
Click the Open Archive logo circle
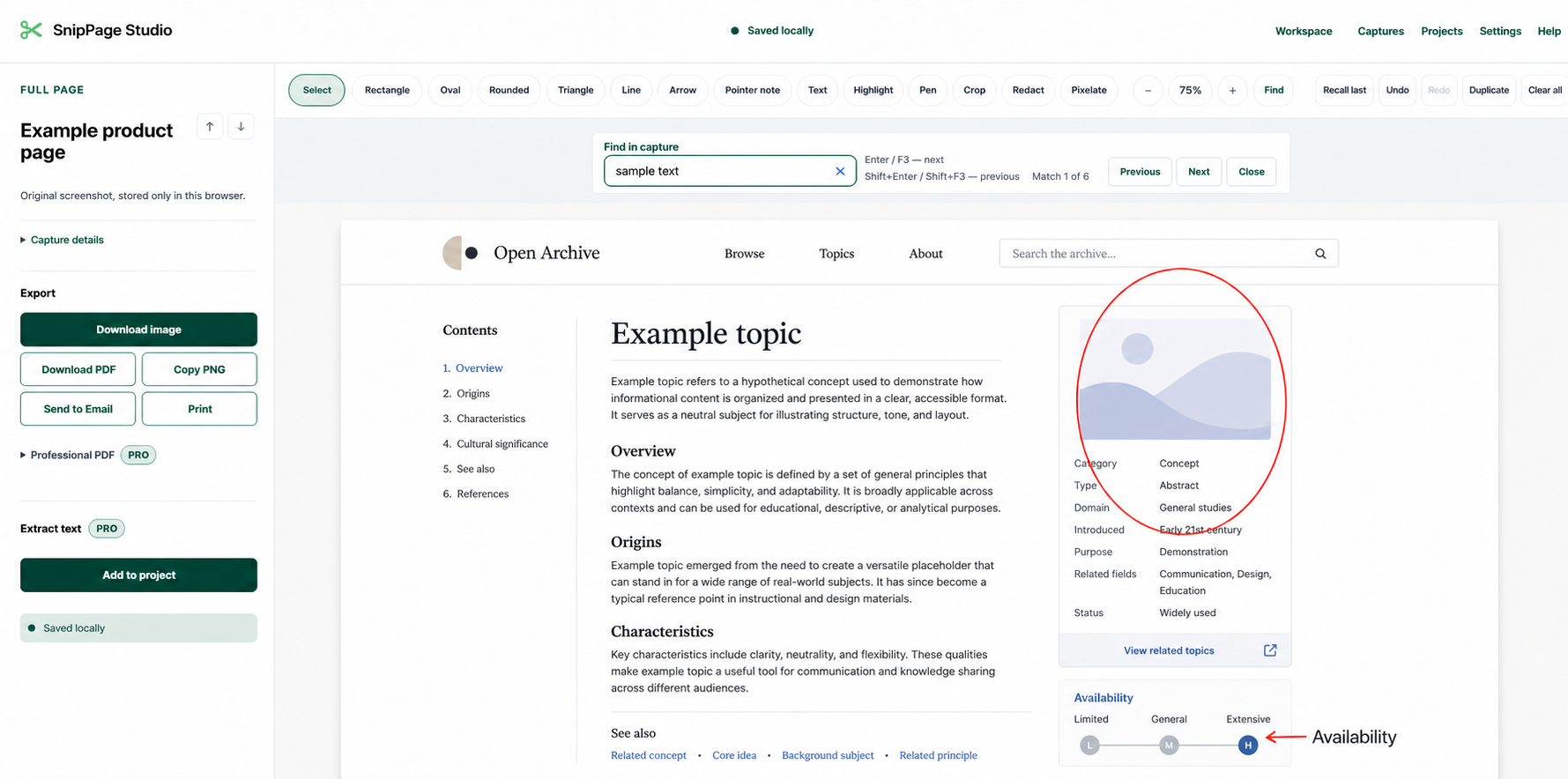coord(462,253)
